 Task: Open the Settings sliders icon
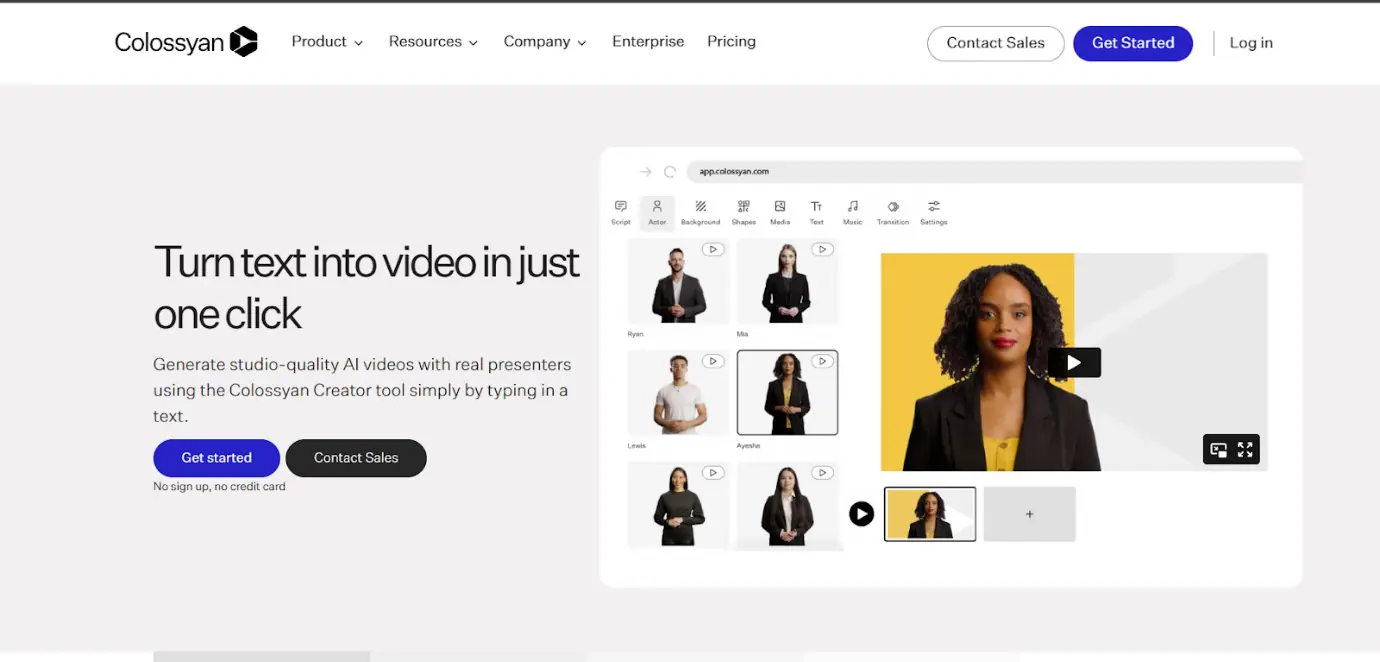coord(933,206)
